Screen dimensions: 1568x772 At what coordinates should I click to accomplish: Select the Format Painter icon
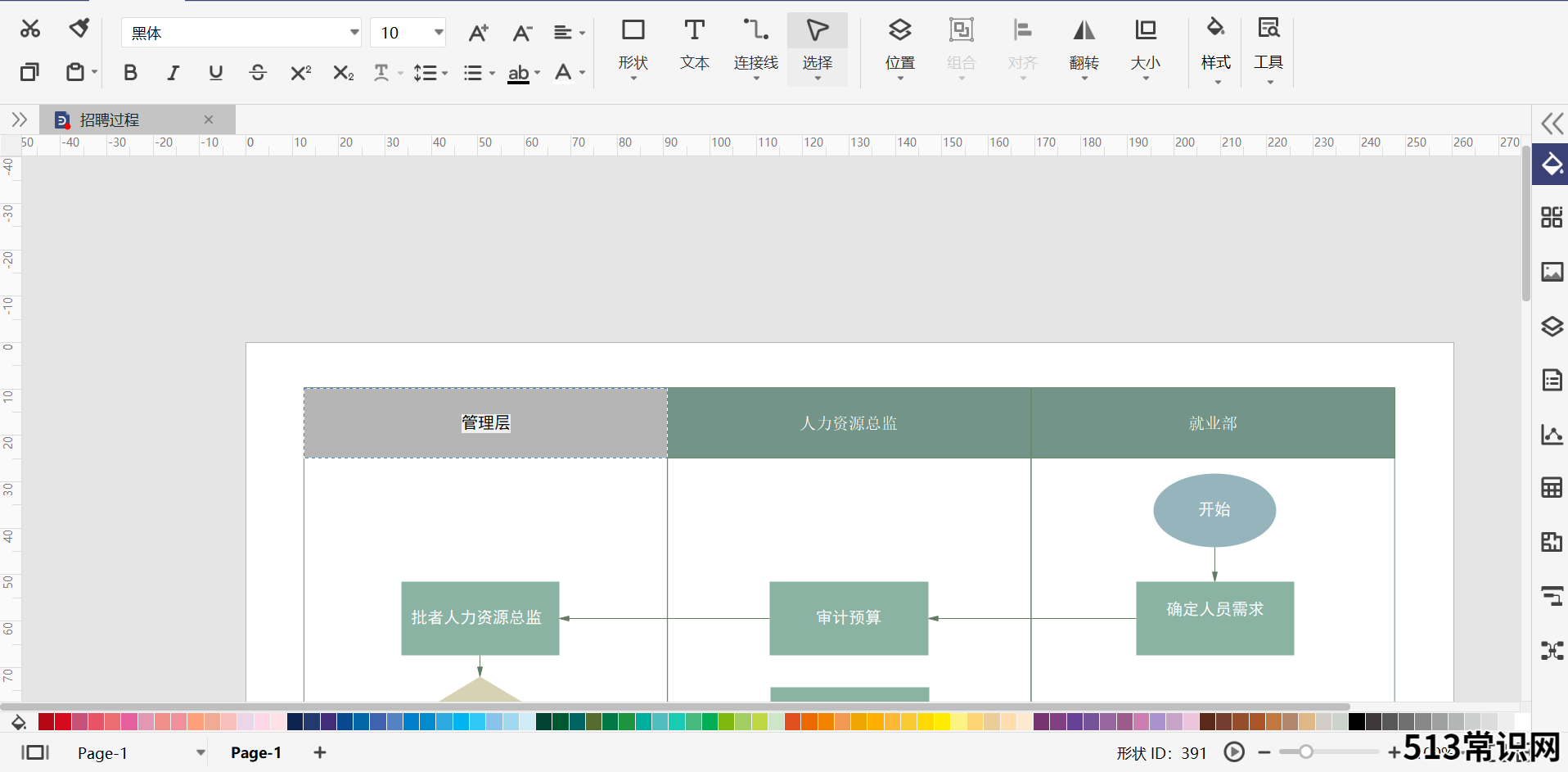pyautogui.click(x=79, y=29)
